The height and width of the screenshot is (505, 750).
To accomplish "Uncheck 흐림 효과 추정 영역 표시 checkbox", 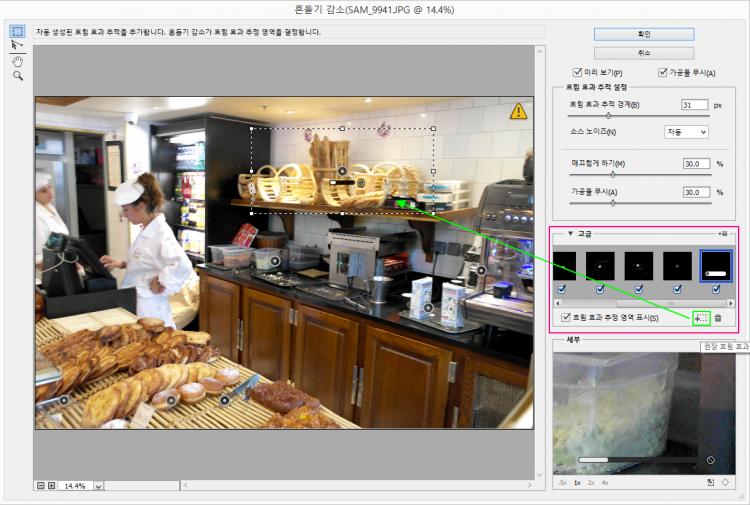I will pos(565,317).
